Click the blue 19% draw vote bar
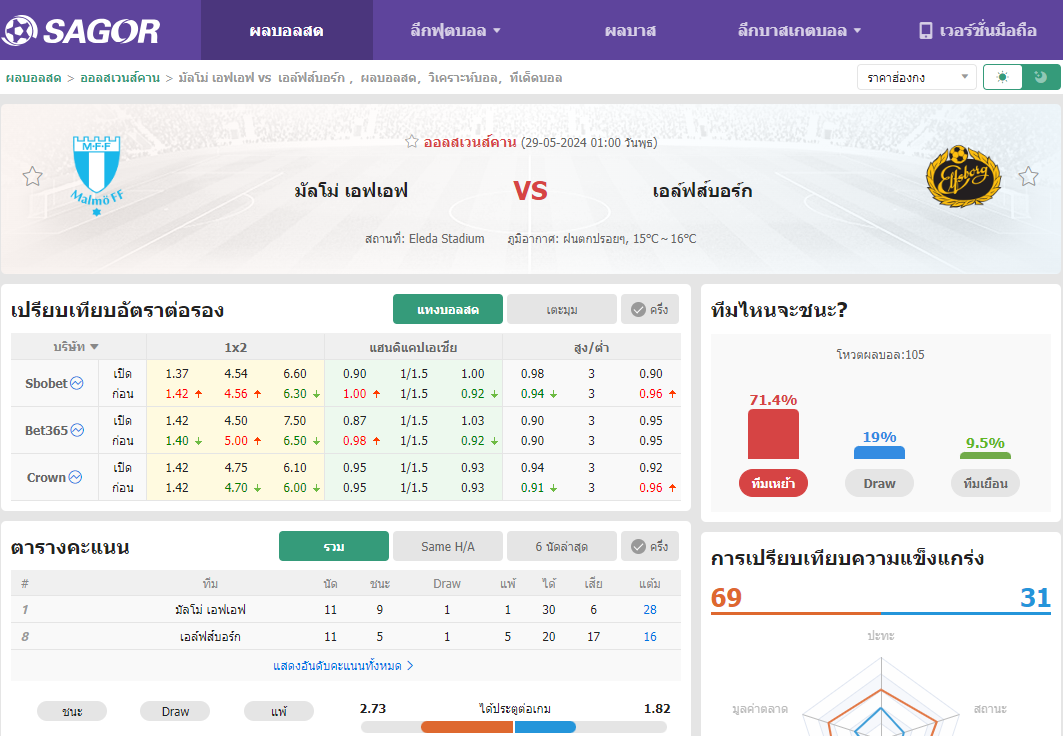1063x736 pixels. [x=879, y=453]
